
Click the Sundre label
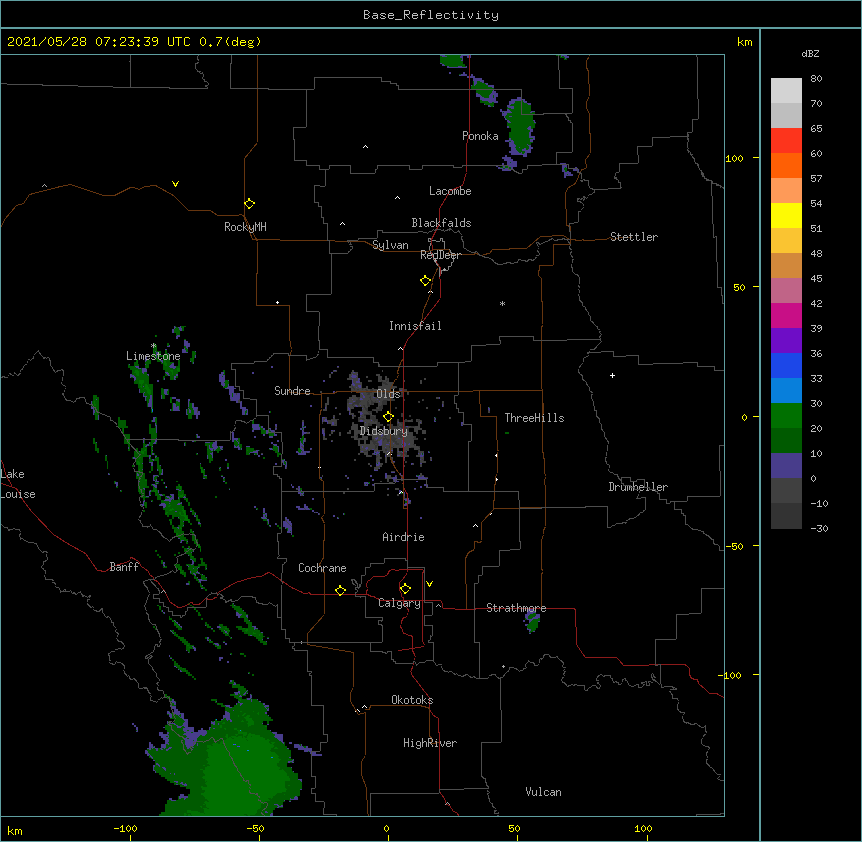point(292,391)
